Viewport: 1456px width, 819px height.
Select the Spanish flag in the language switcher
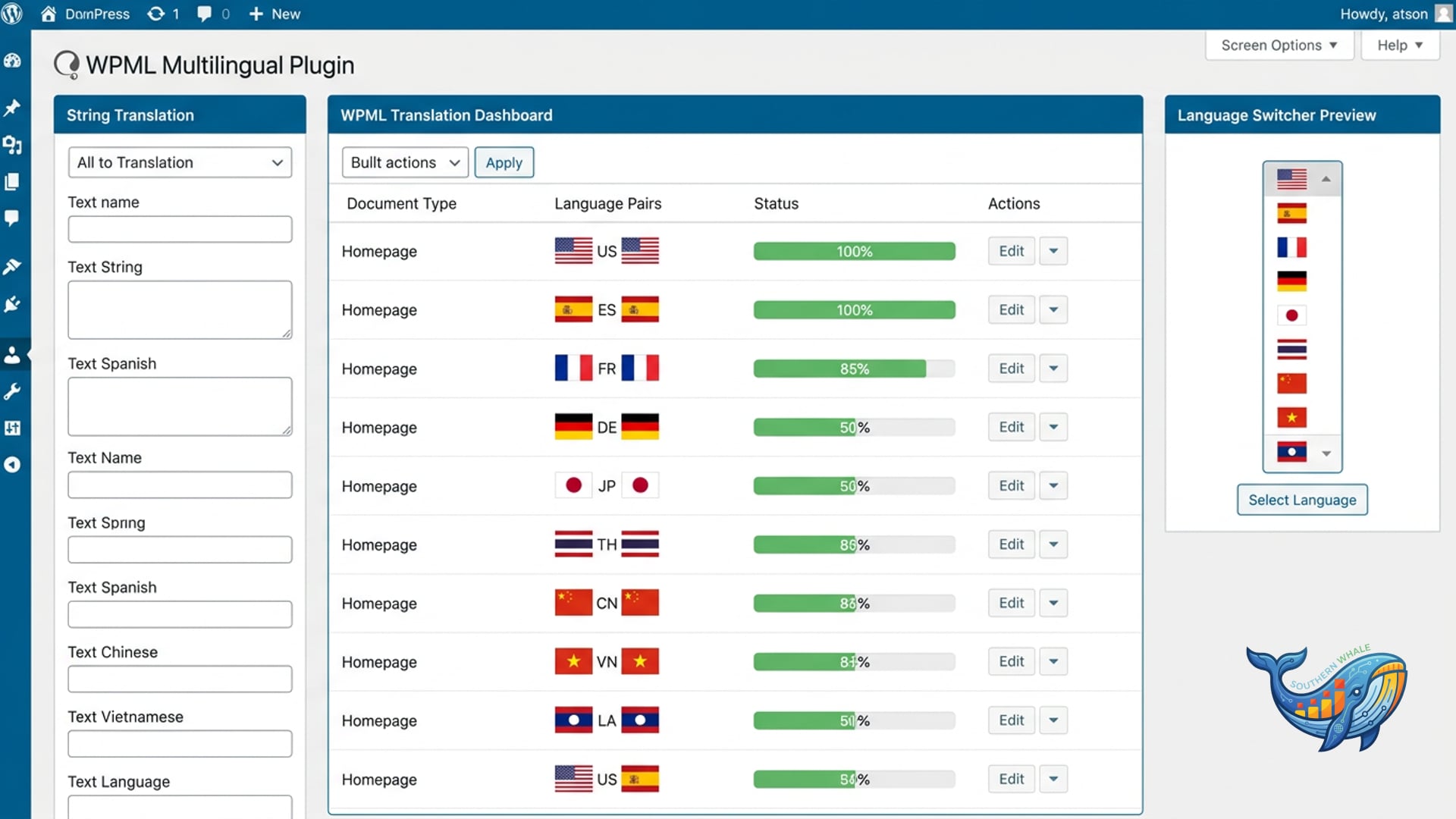click(1291, 213)
